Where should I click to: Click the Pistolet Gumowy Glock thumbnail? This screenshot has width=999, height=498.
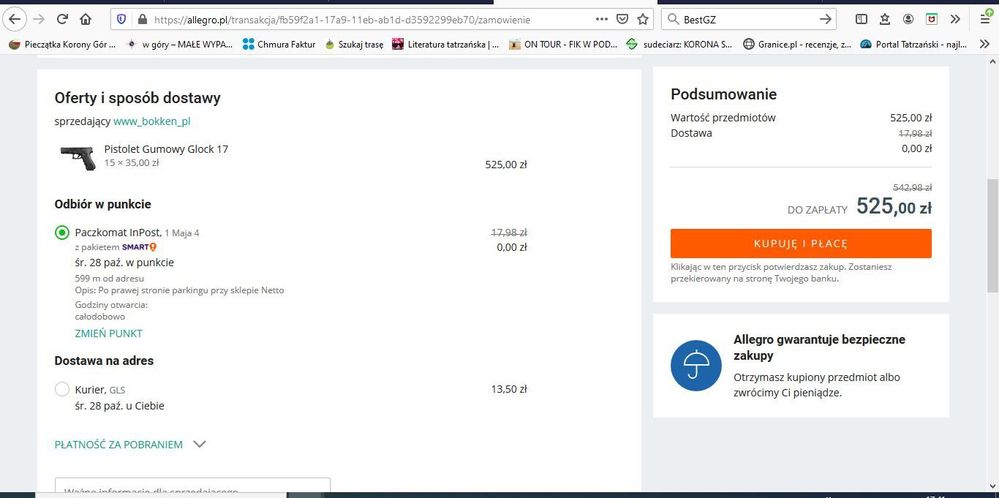pyautogui.click(x=77, y=157)
